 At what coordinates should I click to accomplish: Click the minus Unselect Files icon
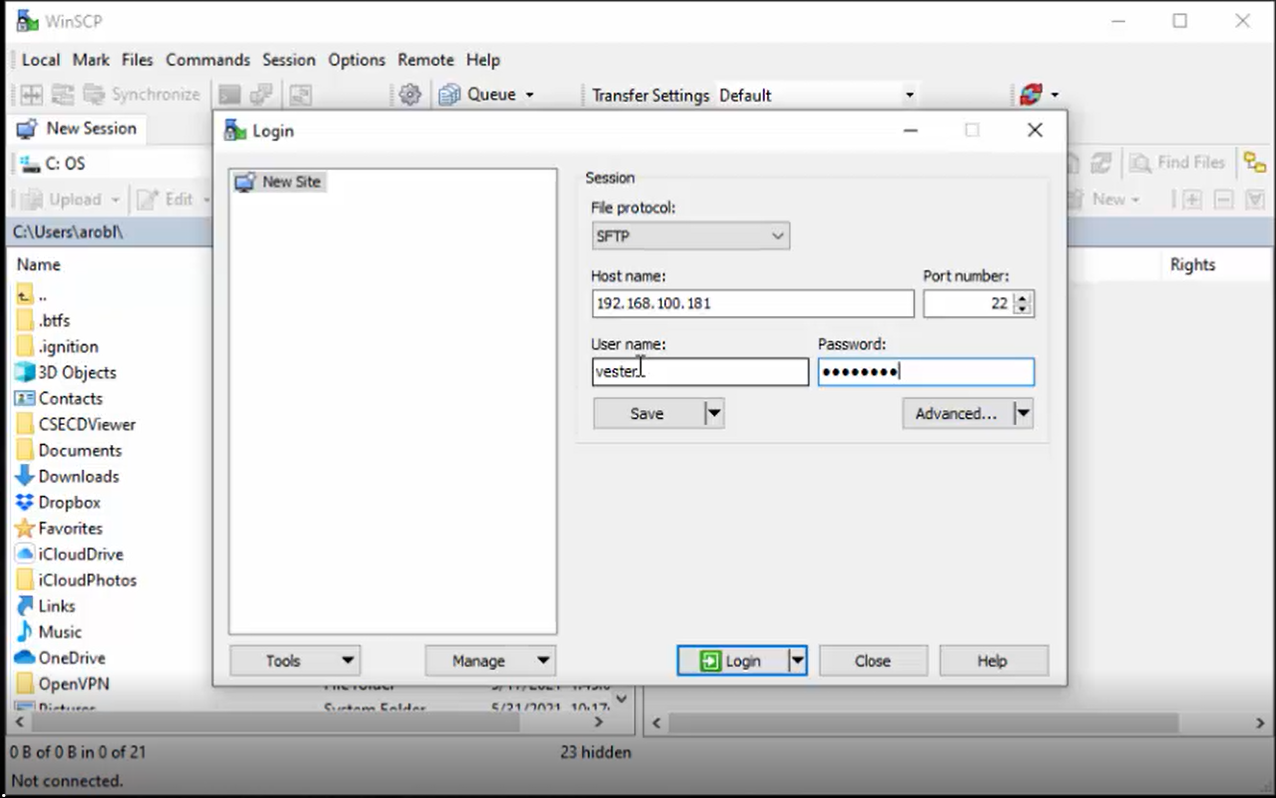pos(1224,199)
